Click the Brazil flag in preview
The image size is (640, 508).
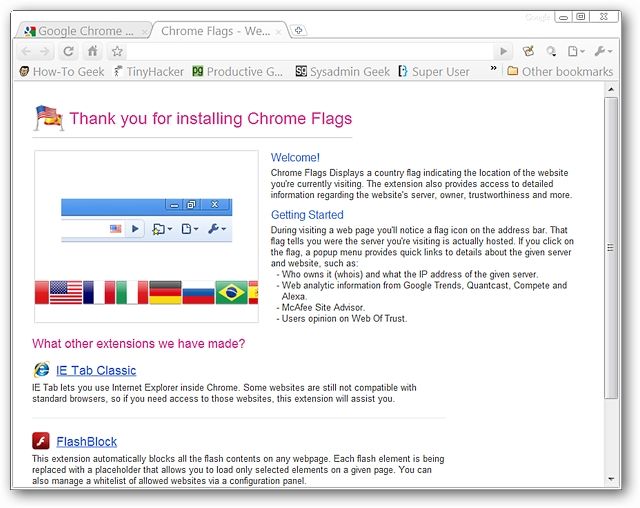tap(231, 293)
